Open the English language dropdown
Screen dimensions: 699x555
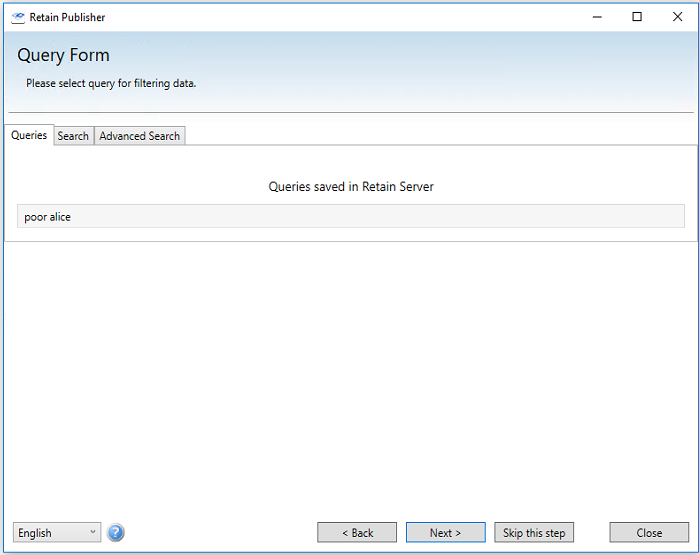click(57, 532)
